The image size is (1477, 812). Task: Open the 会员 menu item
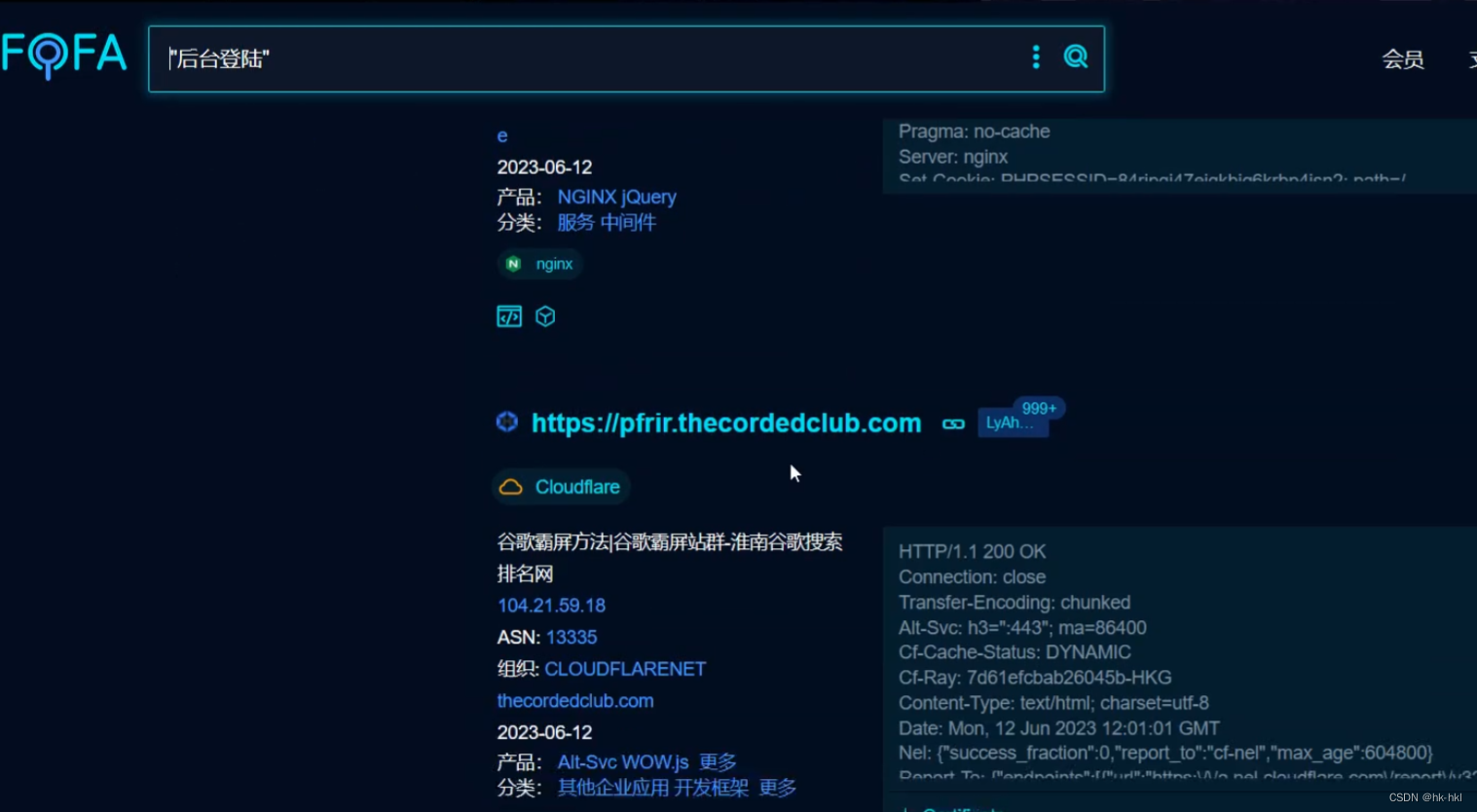(x=1403, y=59)
